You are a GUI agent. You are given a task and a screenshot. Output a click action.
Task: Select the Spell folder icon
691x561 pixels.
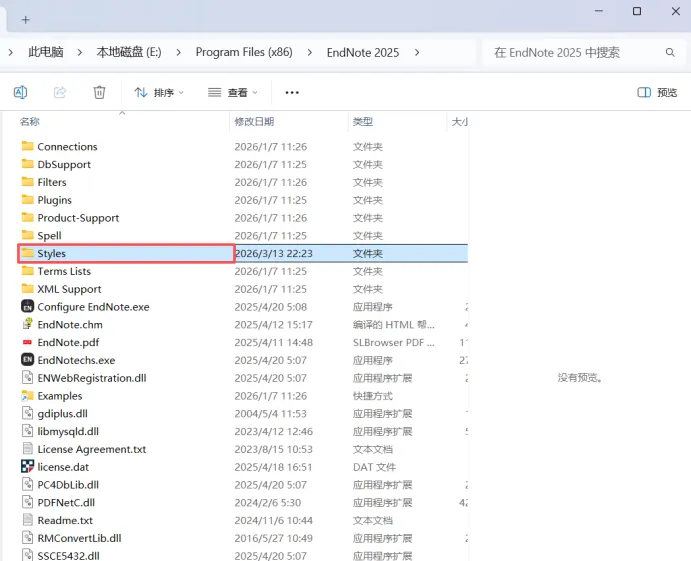point(27,235)
